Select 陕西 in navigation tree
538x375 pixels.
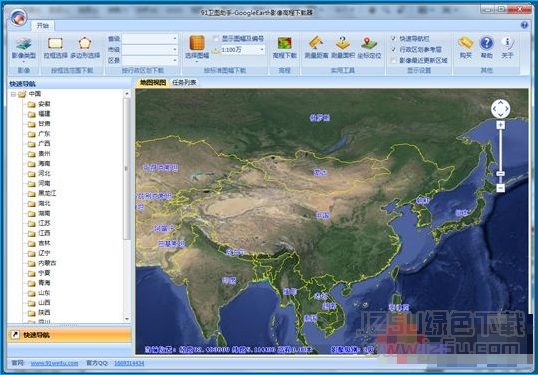tap(44, 312)
